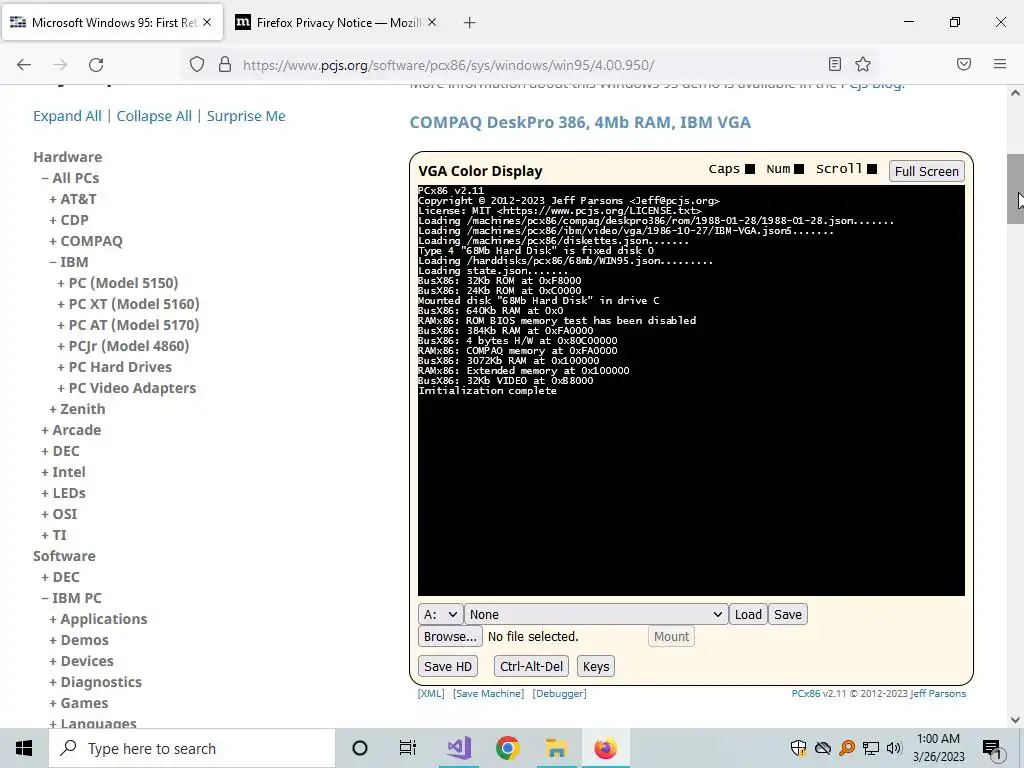Open File Explorer from the taskbar
1024x768 pixels.
[x=556, y=748]
